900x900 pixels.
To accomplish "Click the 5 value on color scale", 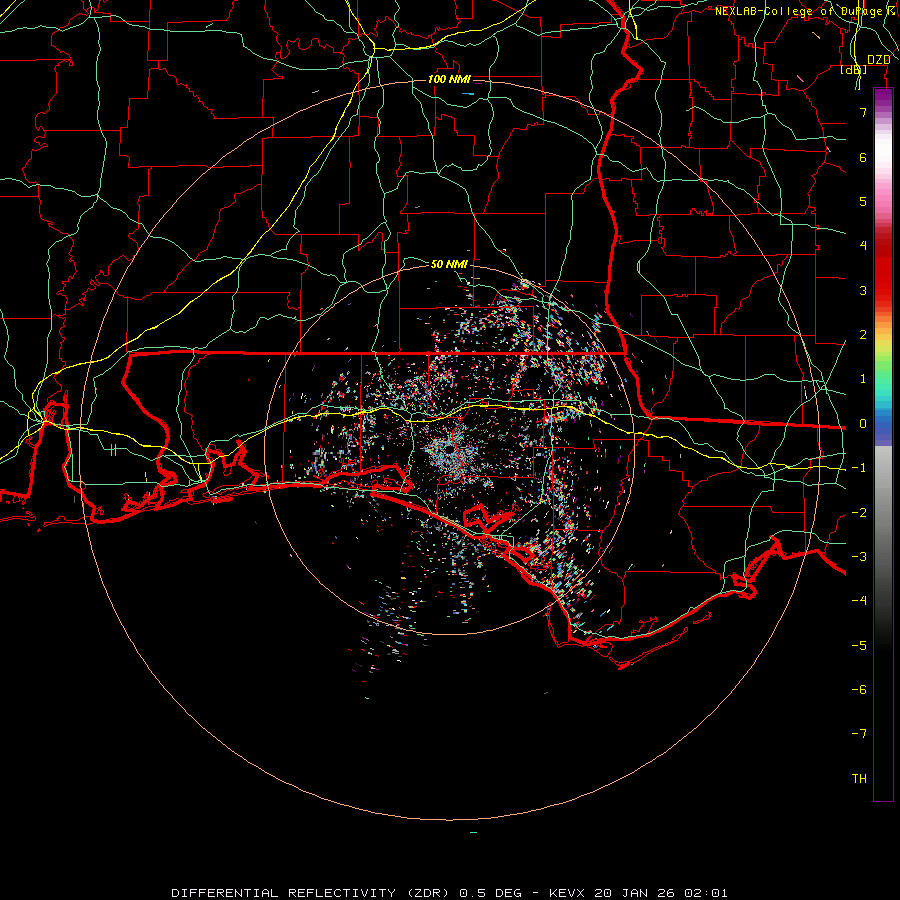I will [x=863, y=201].
